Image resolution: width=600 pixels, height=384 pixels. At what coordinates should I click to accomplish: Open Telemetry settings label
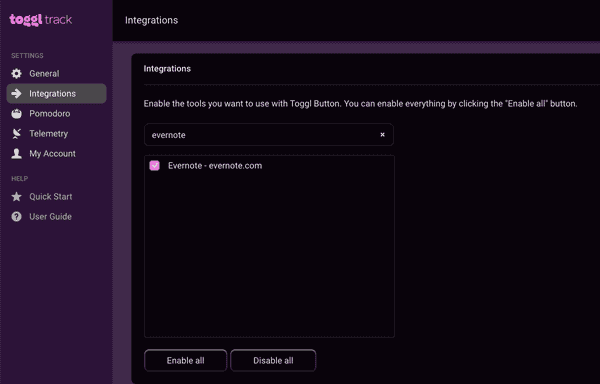pyautogui.click(x=49, y=133)
